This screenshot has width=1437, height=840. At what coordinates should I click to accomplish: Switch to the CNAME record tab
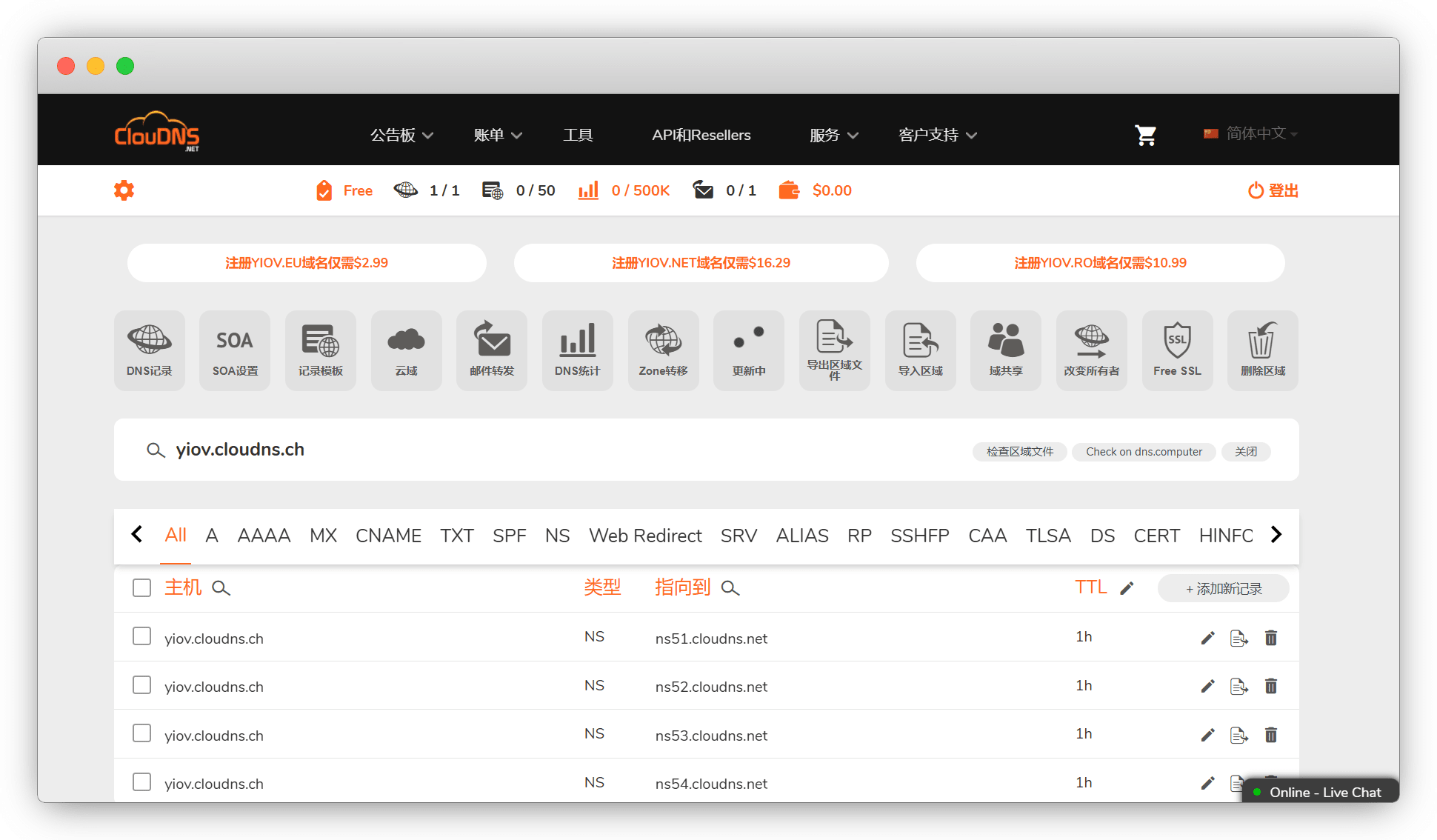pos(388,536)
